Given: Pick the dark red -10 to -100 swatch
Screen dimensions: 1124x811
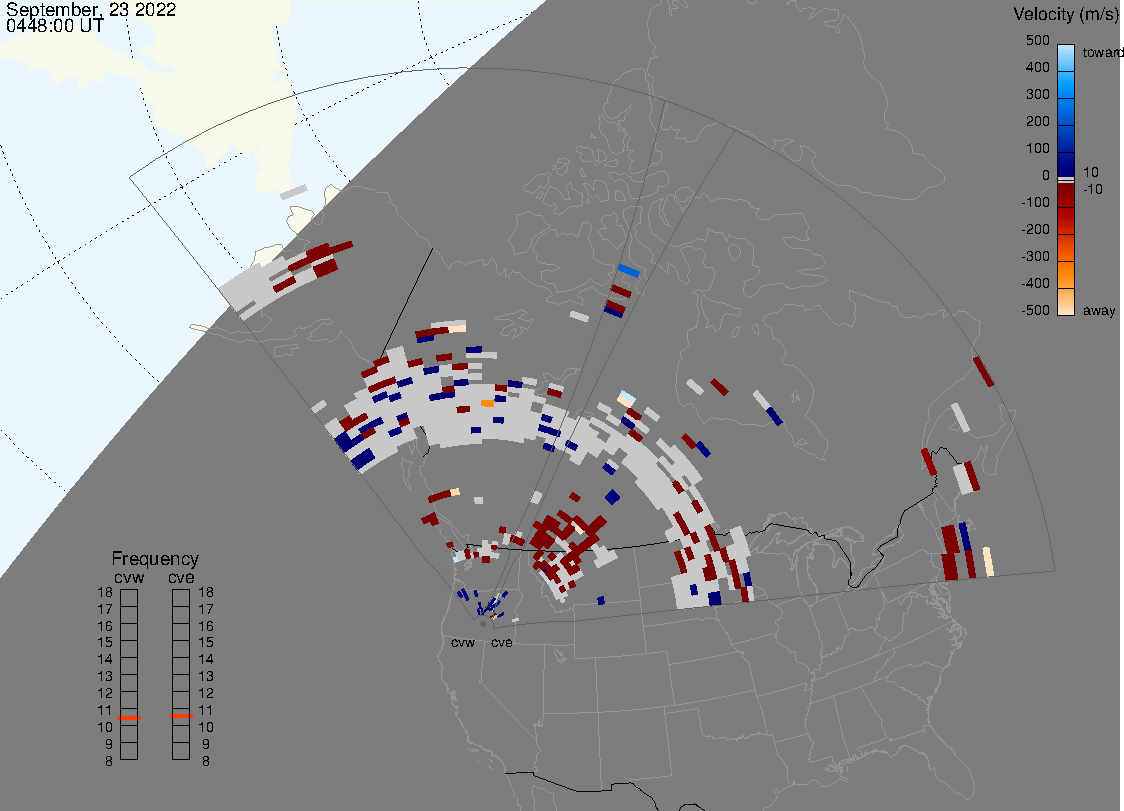Looking at the screenshot, I should click(1066, 194).
